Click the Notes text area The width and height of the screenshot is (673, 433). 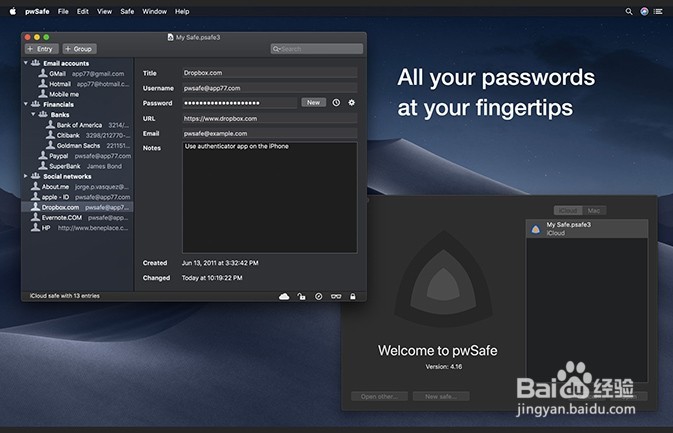270,197
